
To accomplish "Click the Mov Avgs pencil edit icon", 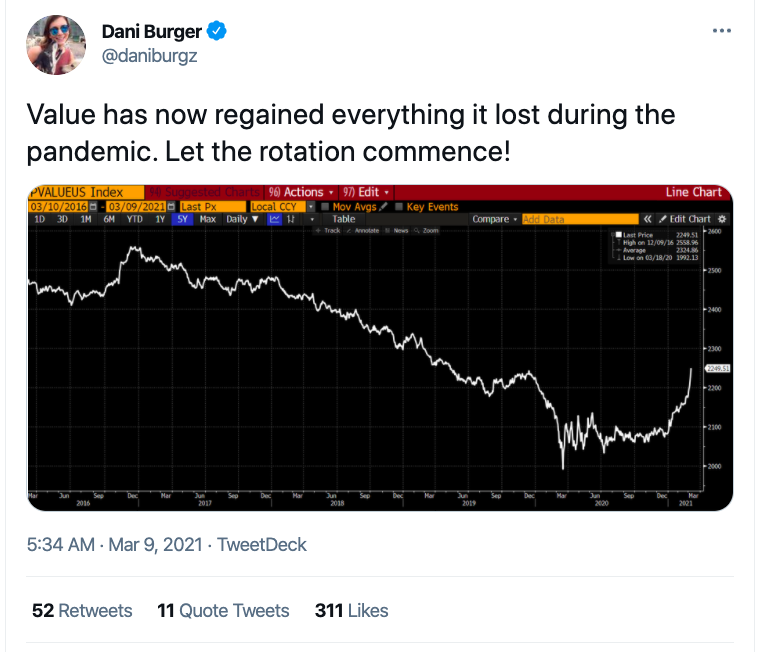I will point(383,207).
